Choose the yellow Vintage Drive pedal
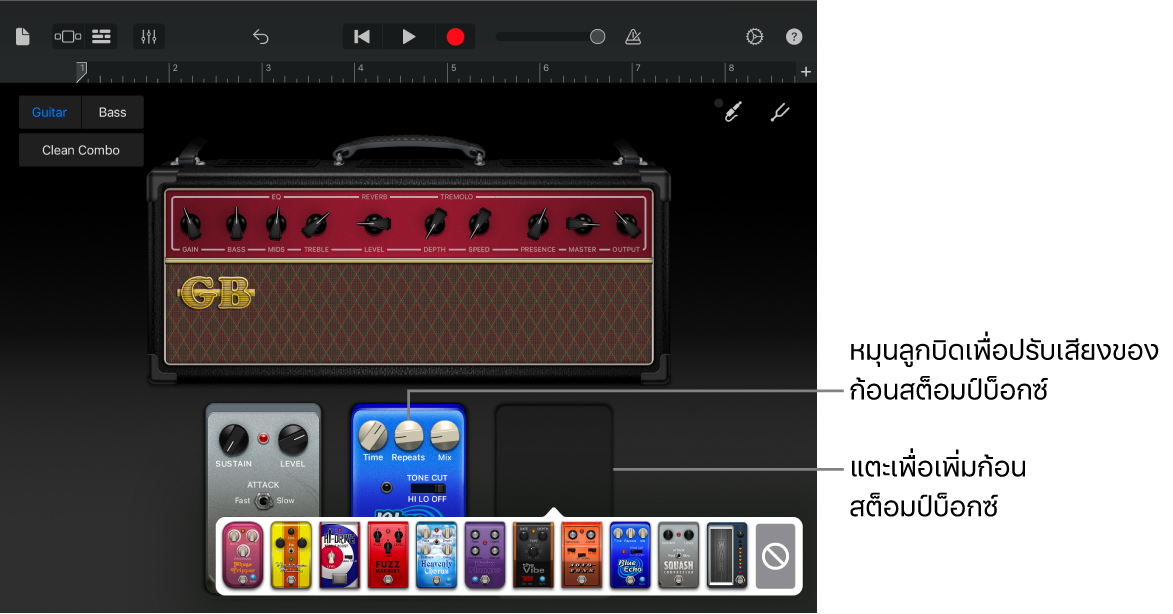The width and height of the screenshot is (1173, 614). click(x=291, y=556)
